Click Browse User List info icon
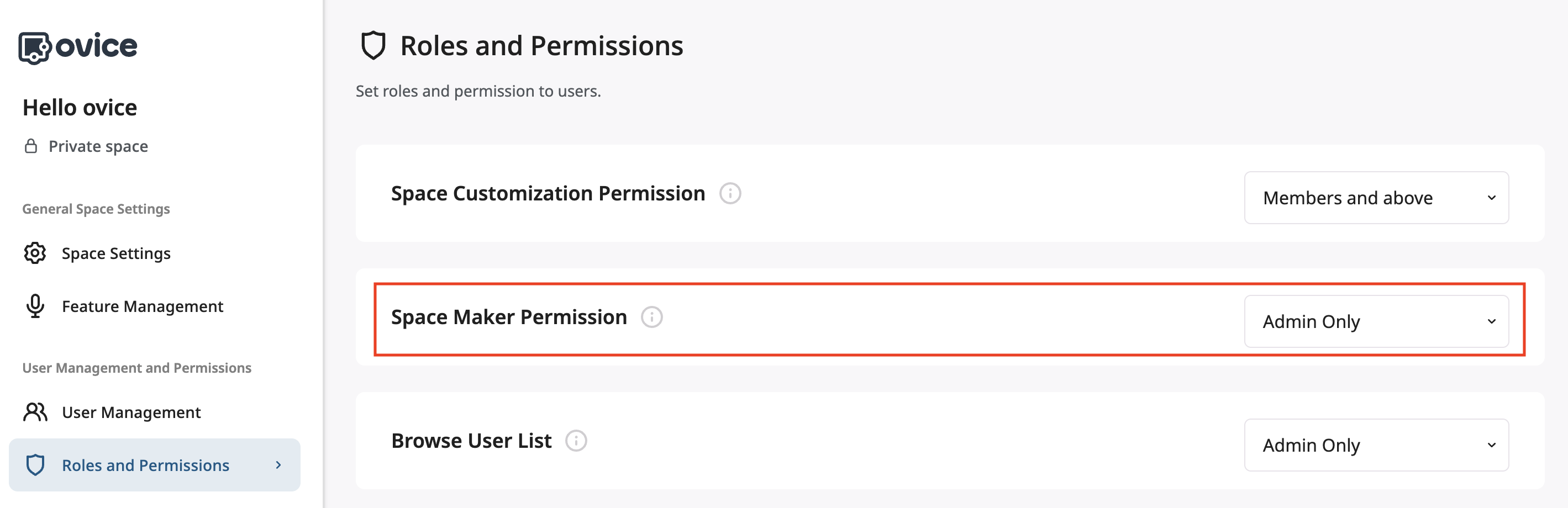The width and height of the screenshot is (1568, 508). pyautogui.click(x=576, y=441)
